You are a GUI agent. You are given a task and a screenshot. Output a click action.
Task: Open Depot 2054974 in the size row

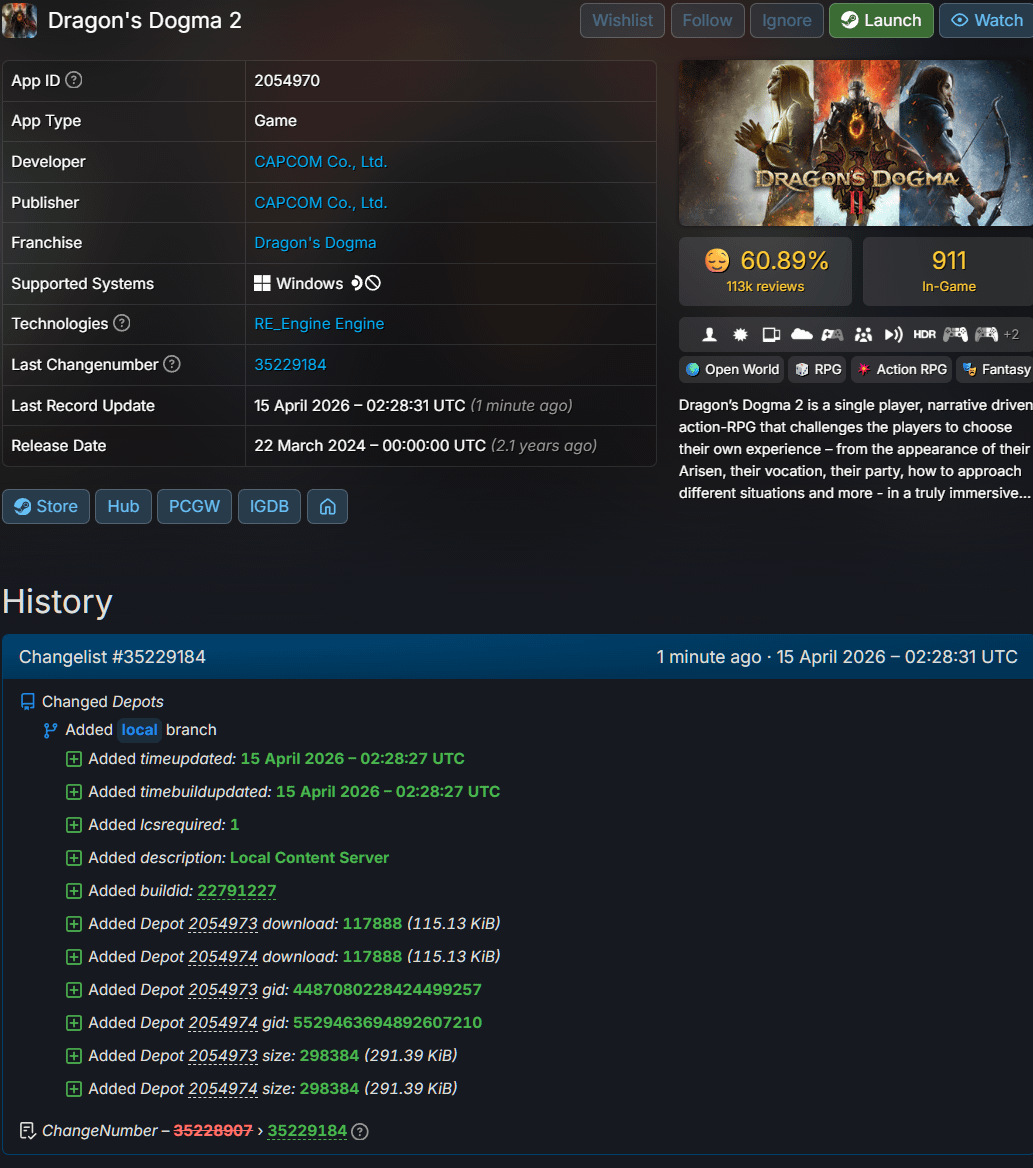tap(223, 1089)
